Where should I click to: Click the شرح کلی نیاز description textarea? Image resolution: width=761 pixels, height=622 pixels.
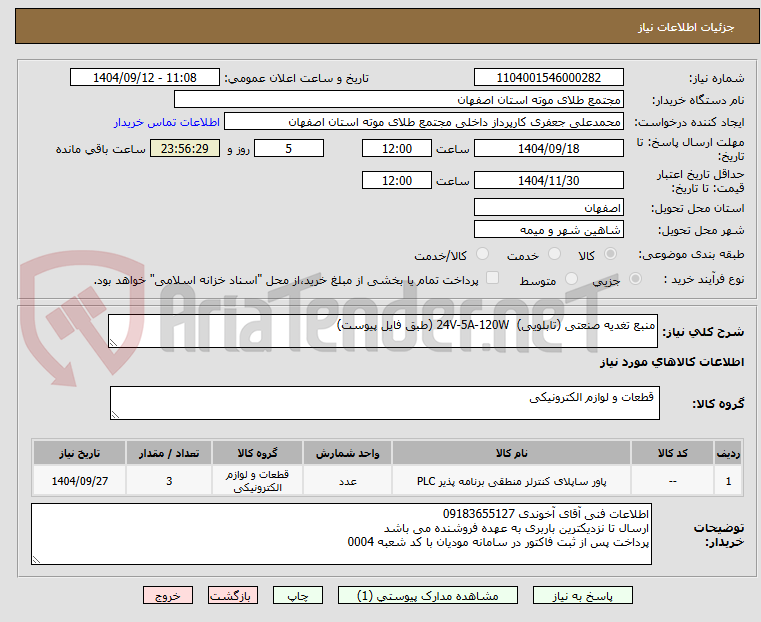(382, 331)
